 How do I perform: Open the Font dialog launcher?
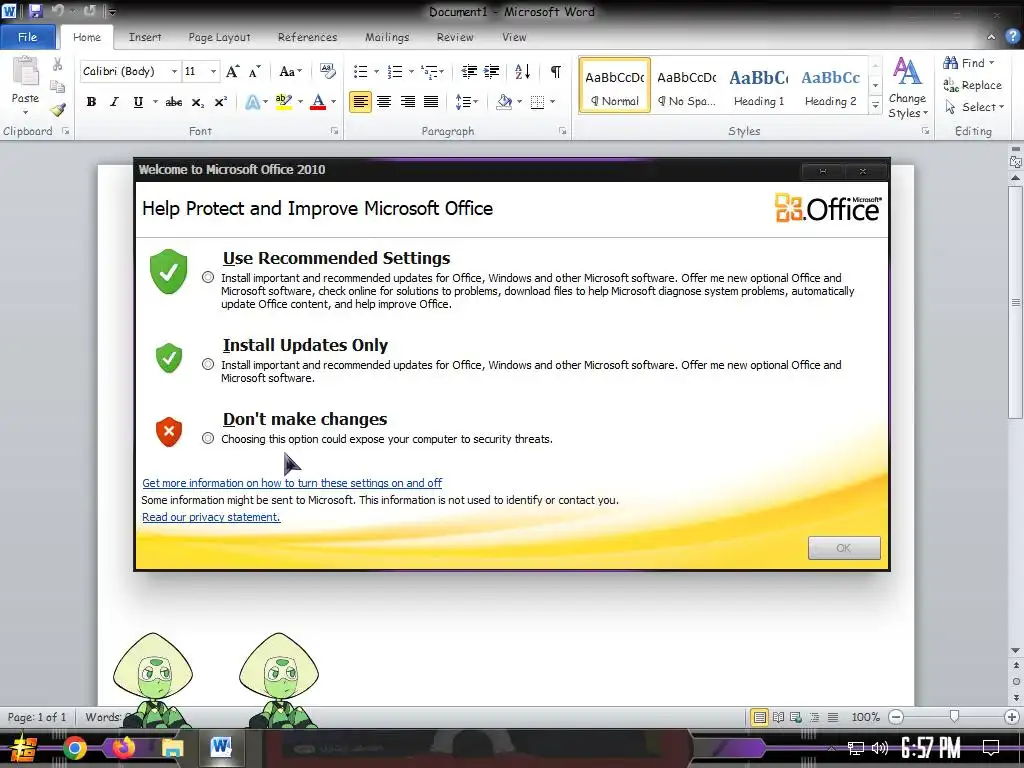[334, 131]
